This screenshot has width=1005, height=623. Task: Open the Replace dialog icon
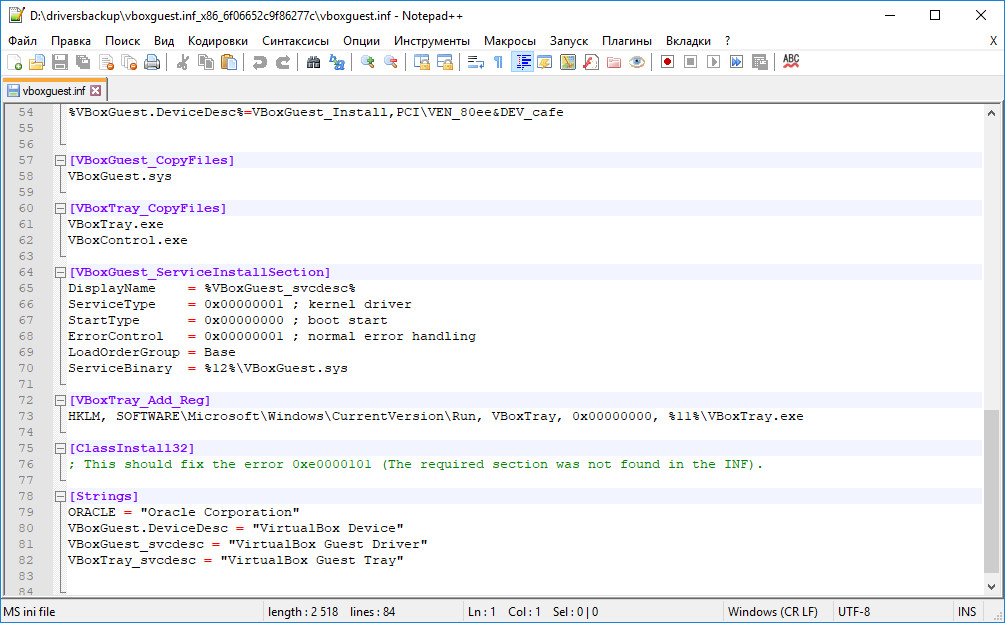pyautogui.click(x=336, y=62)
